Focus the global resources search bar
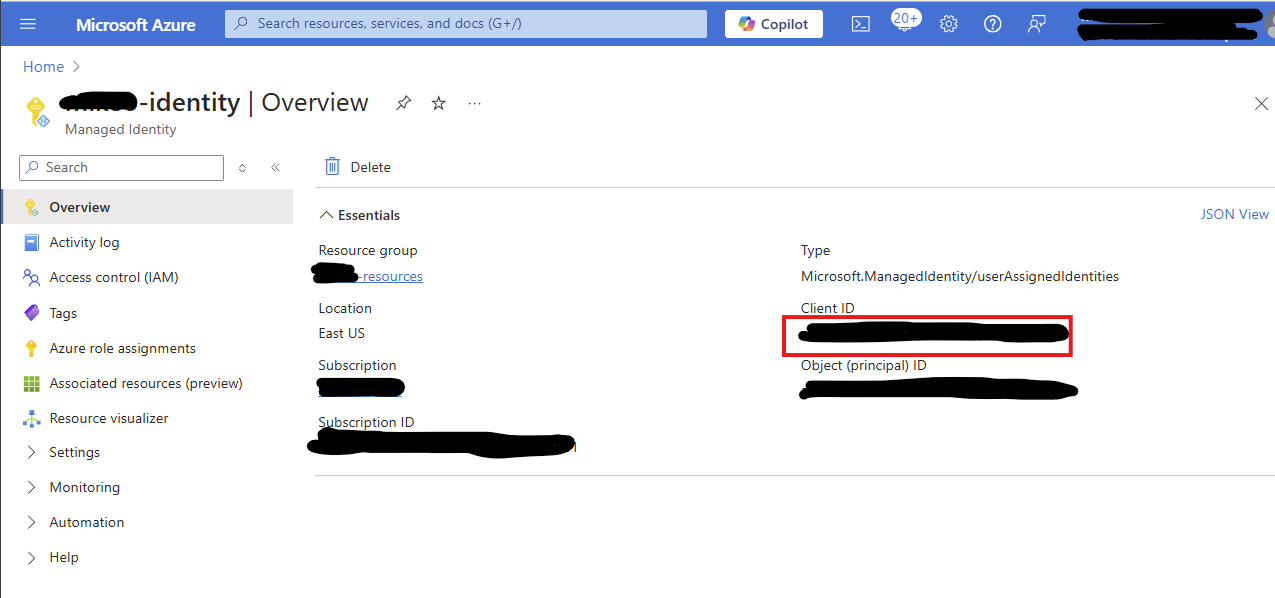 click(466, 24)
